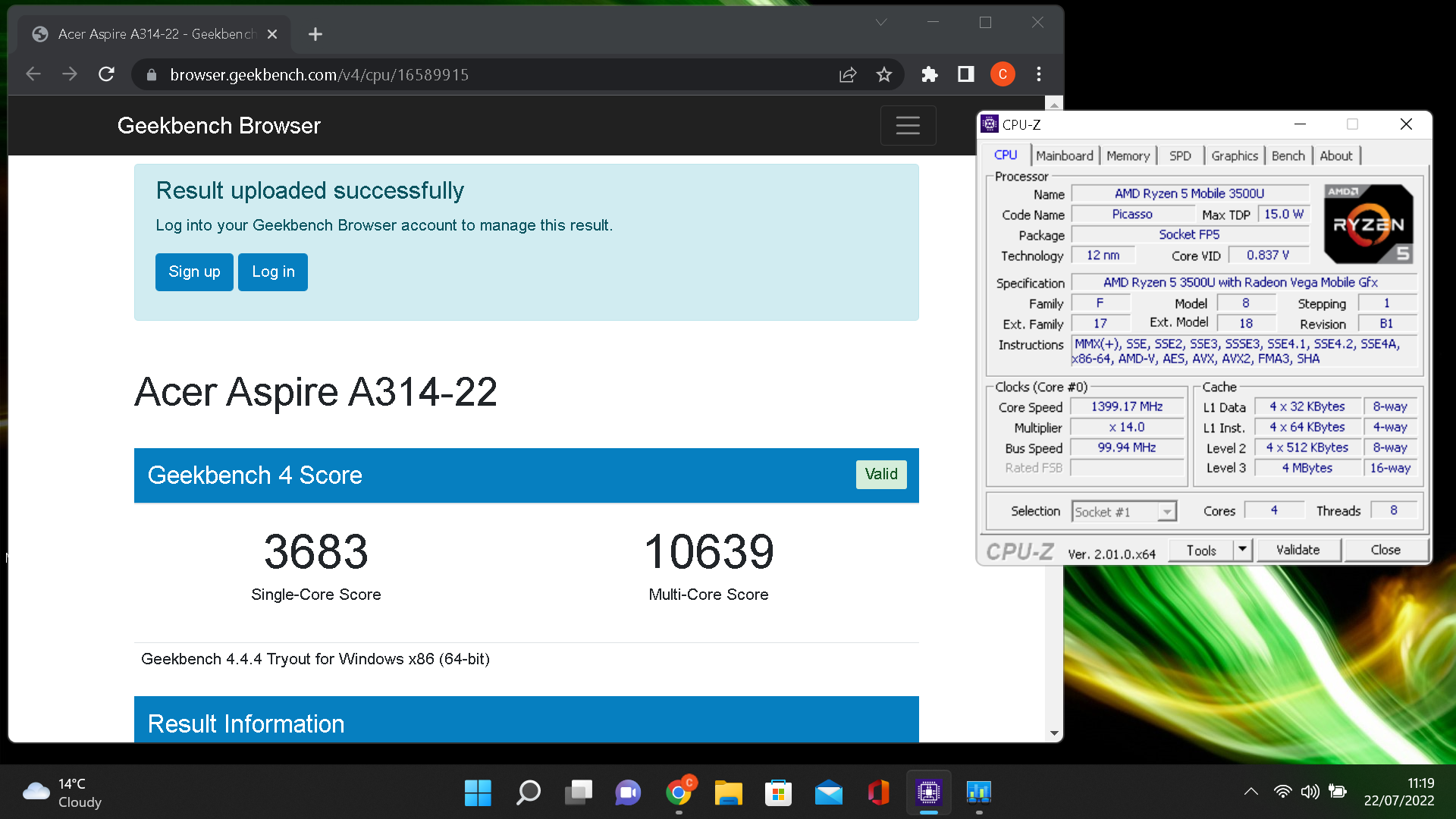Open a new Chrome tab

click(x=315, y=34)
